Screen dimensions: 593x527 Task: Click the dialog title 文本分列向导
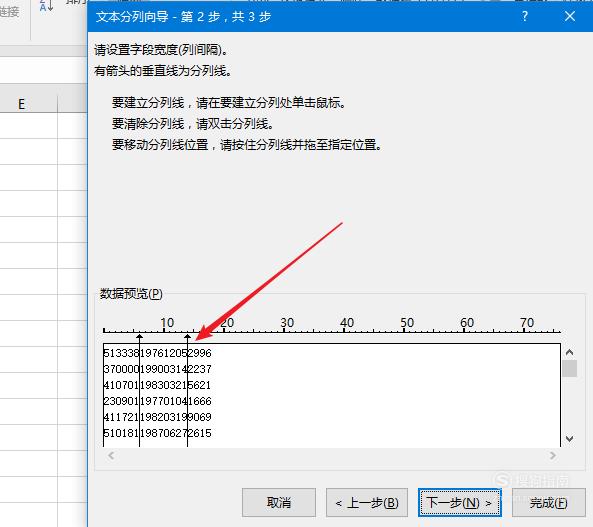[x=132, y=17]
